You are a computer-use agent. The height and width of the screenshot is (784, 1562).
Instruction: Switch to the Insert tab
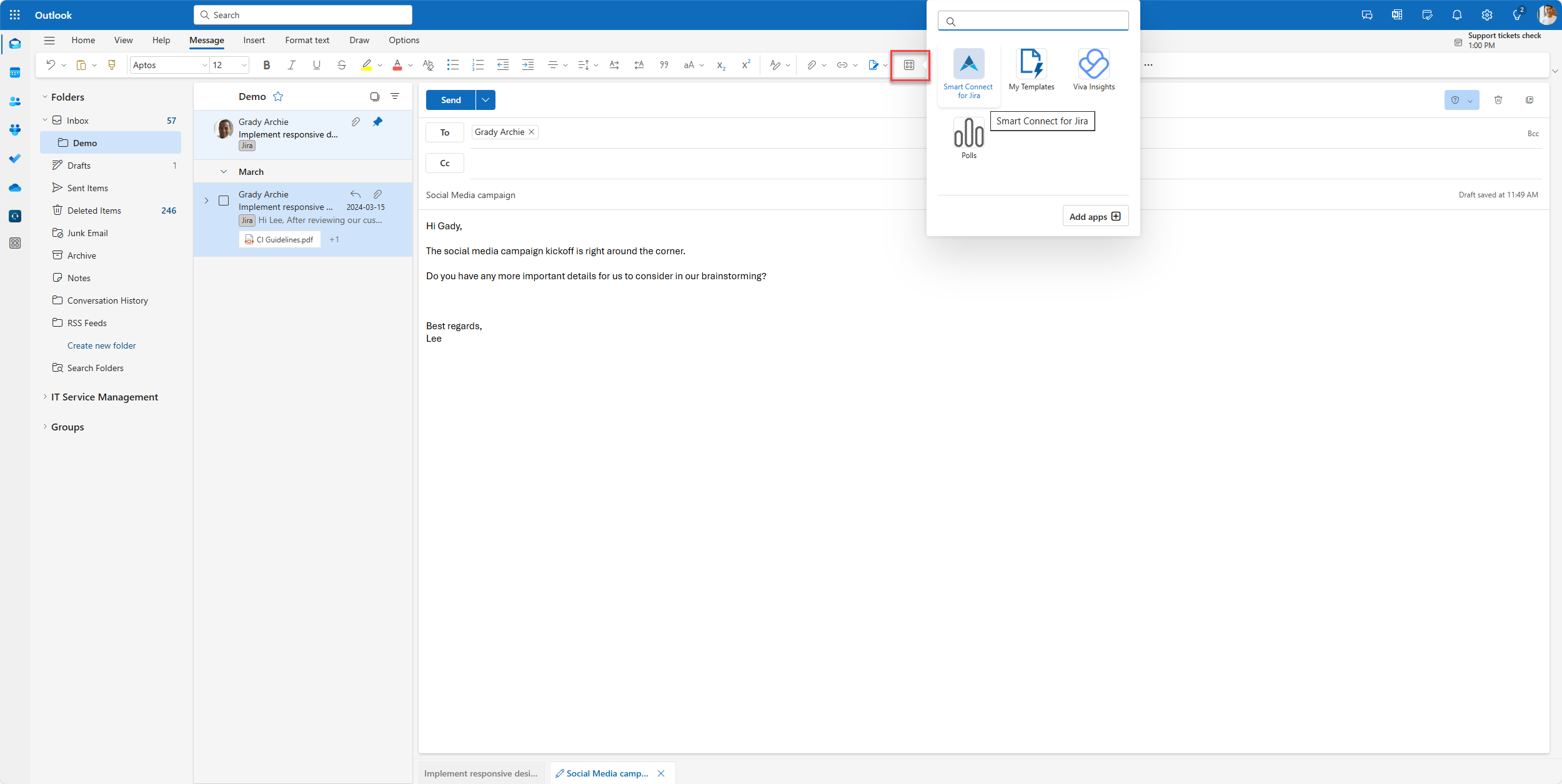[254, 40]
